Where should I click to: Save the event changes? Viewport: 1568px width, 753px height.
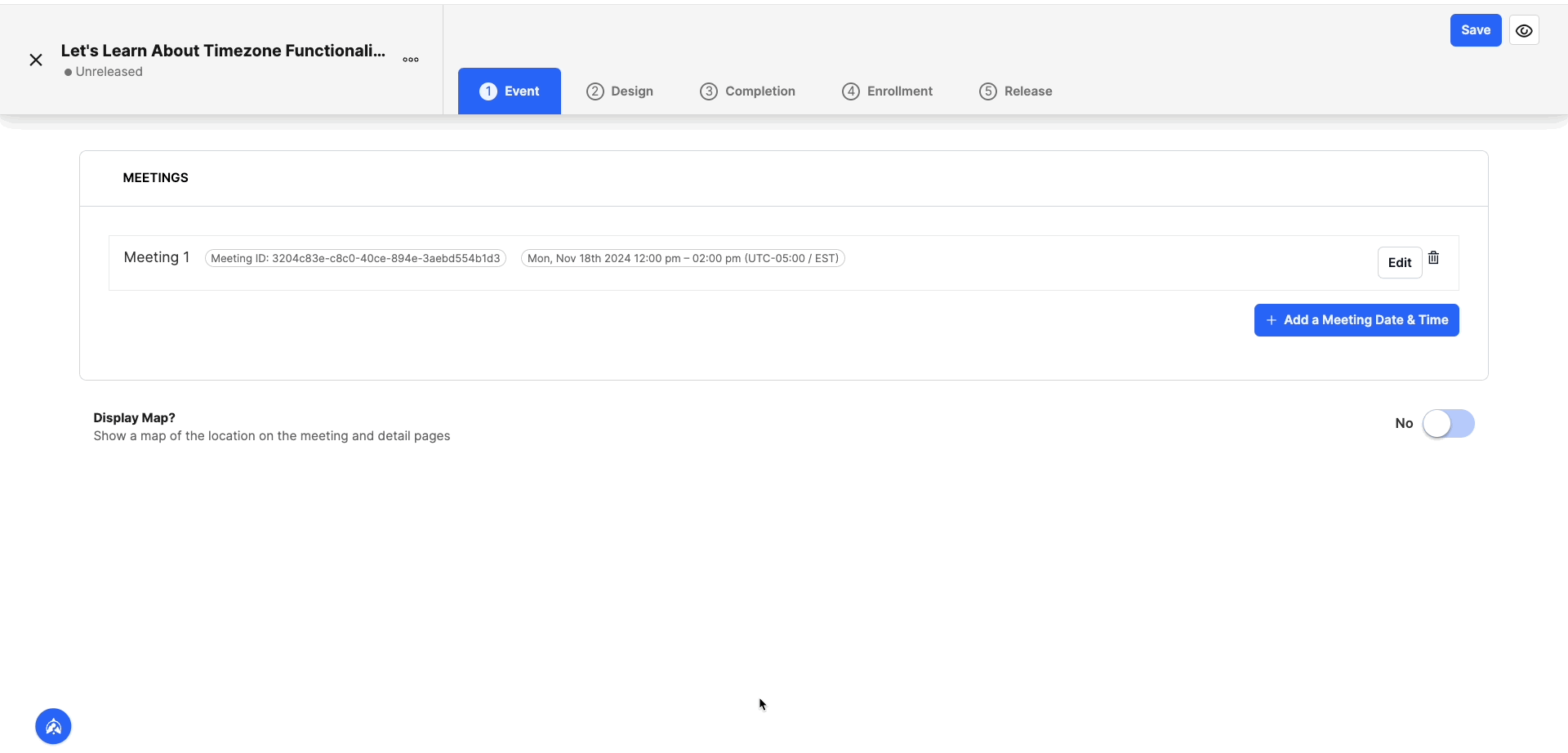pyautogui.click(x=1476, y=30)
